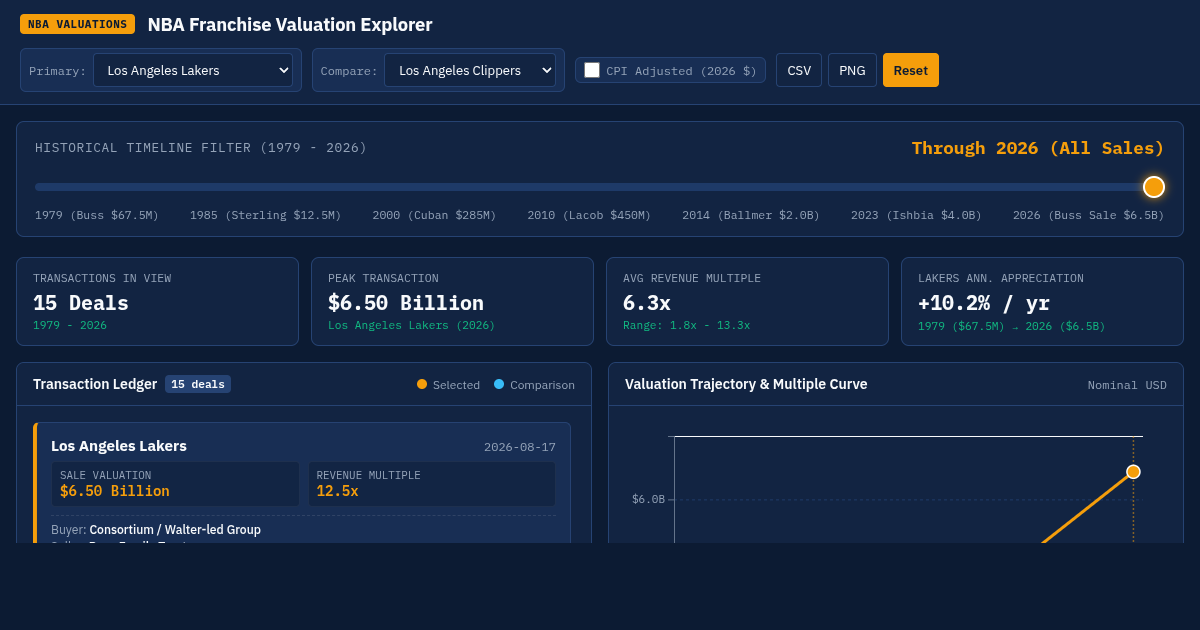Click the Avg Revenue Multiple card
The width and height of the screenshot is (1200, 630).
[747, 301]
